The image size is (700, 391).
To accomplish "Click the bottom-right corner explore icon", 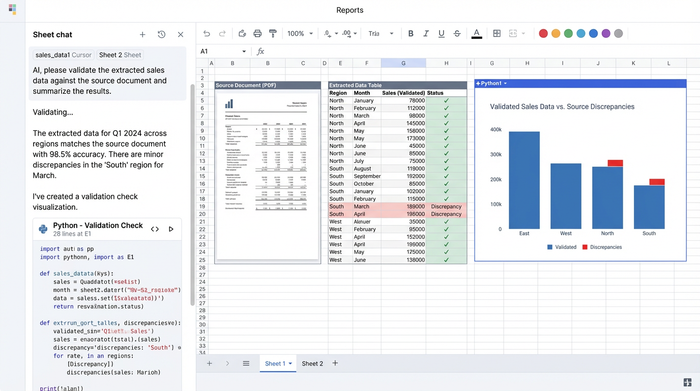I will [688, 383].
